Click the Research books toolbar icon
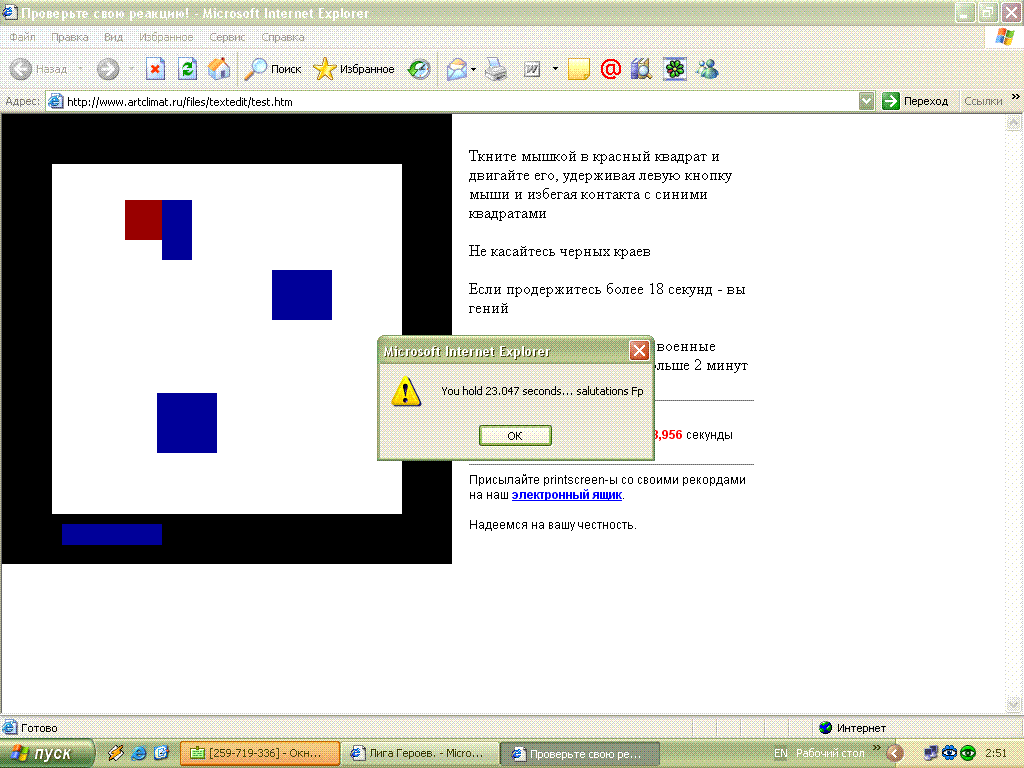The image size is (1024, 768). [x=641, y=69]
